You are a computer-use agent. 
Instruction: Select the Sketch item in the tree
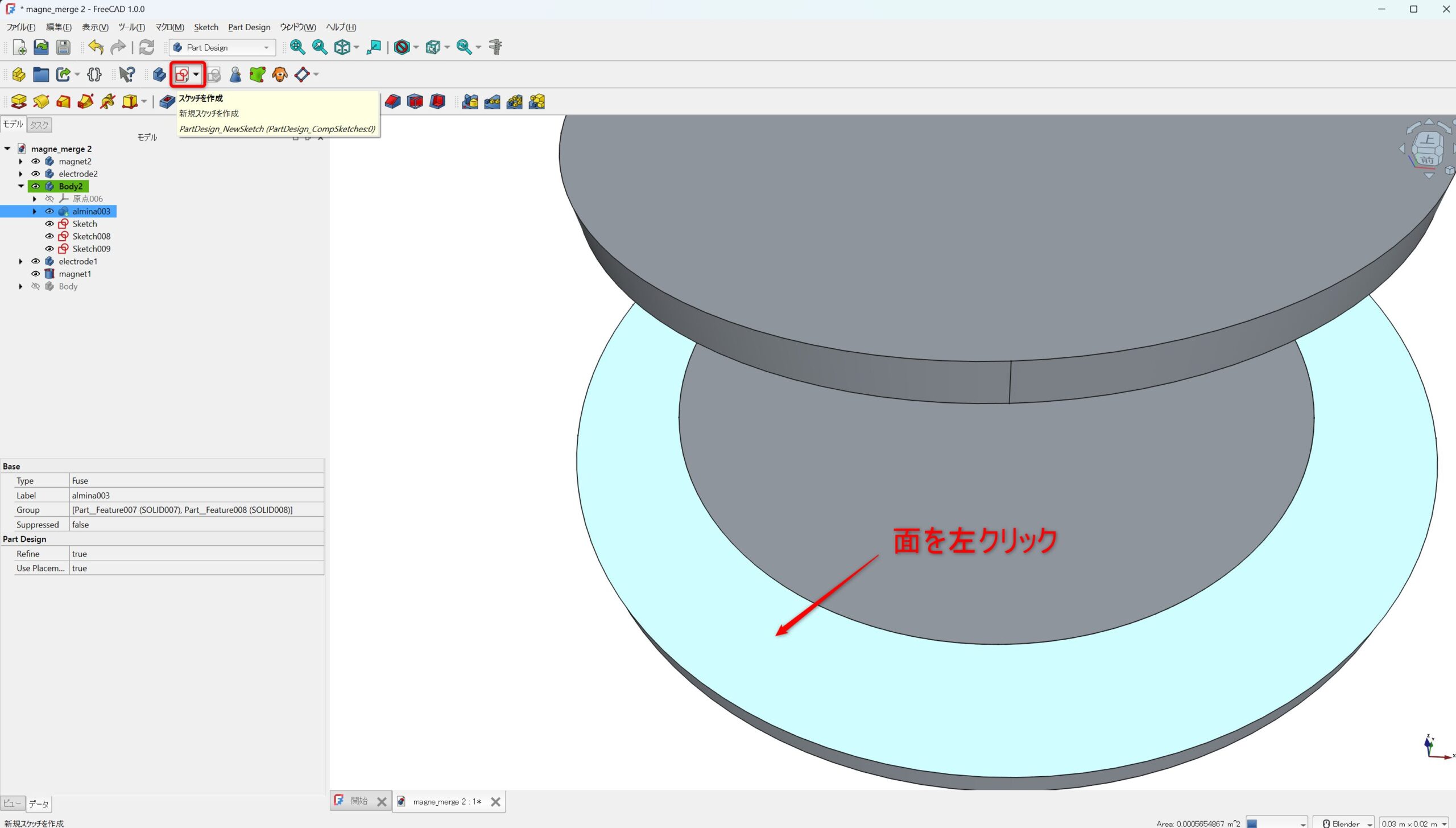(x=85, y=224)
